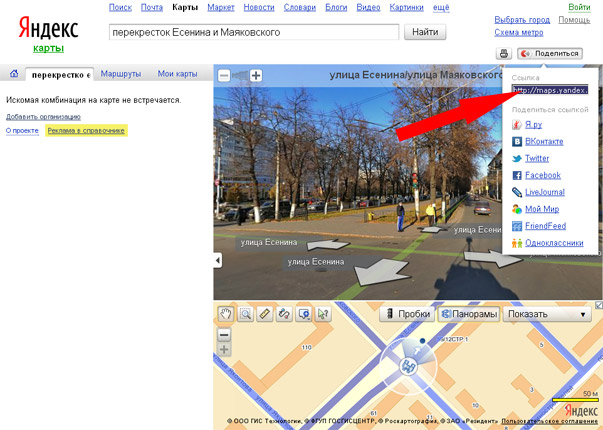603x430 pixels.
Task: Select the add placemark tool icon
Action: click(303, 314)
